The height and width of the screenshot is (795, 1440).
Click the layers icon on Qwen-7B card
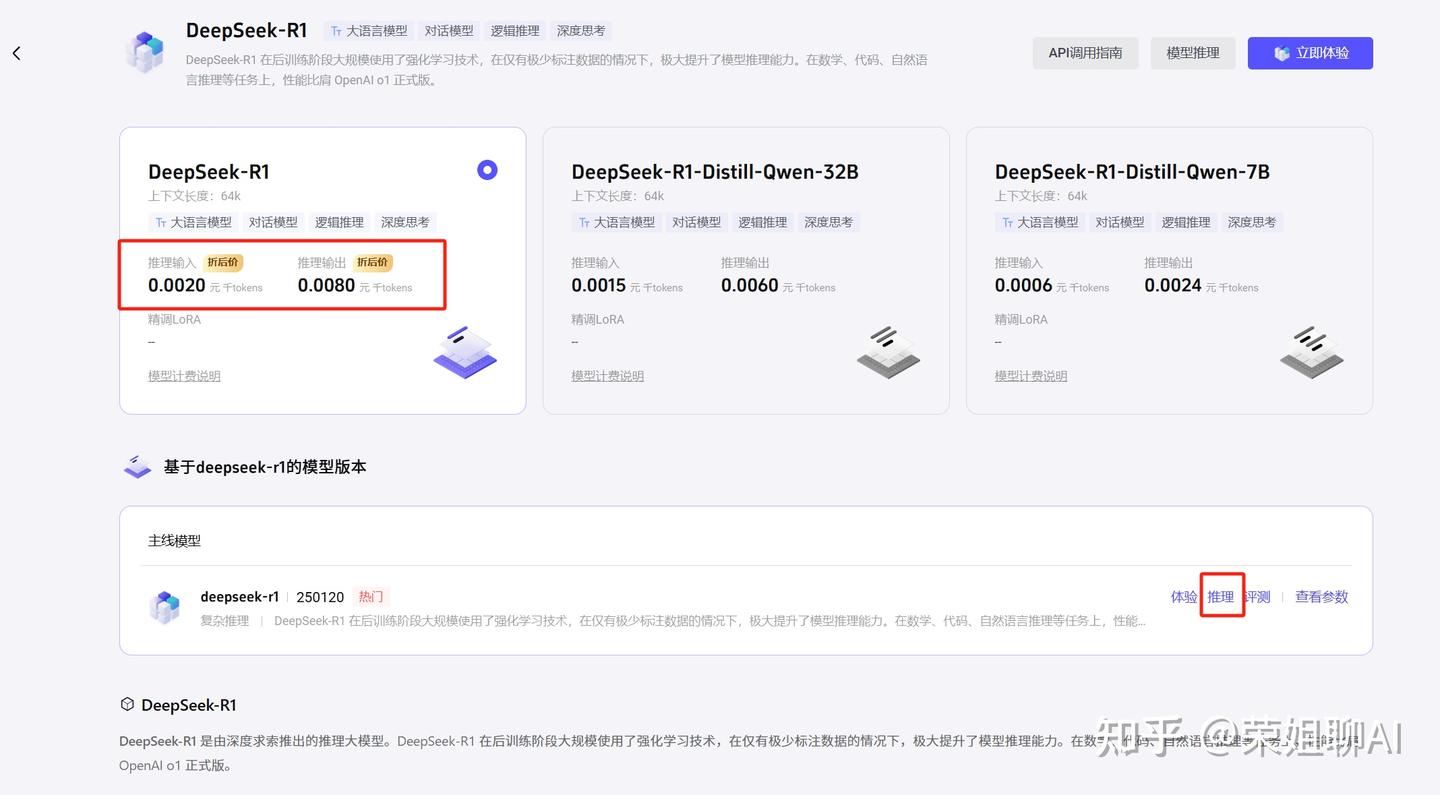pyautogui.click(x=1311, y=352)
